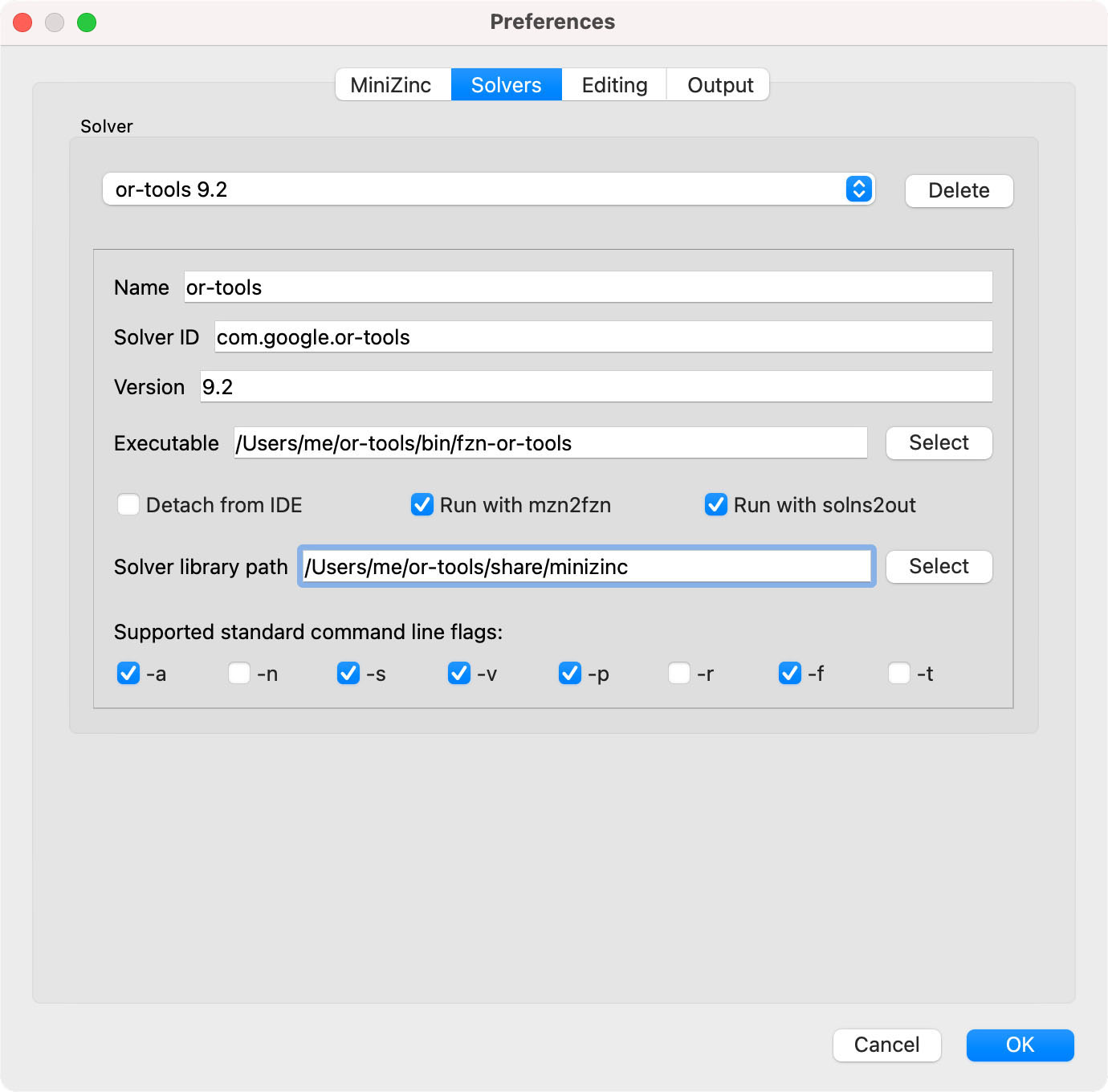Enable the -t flag checkbox
The width and height of the screenshot is (1108, 1092).
(899, 673)
